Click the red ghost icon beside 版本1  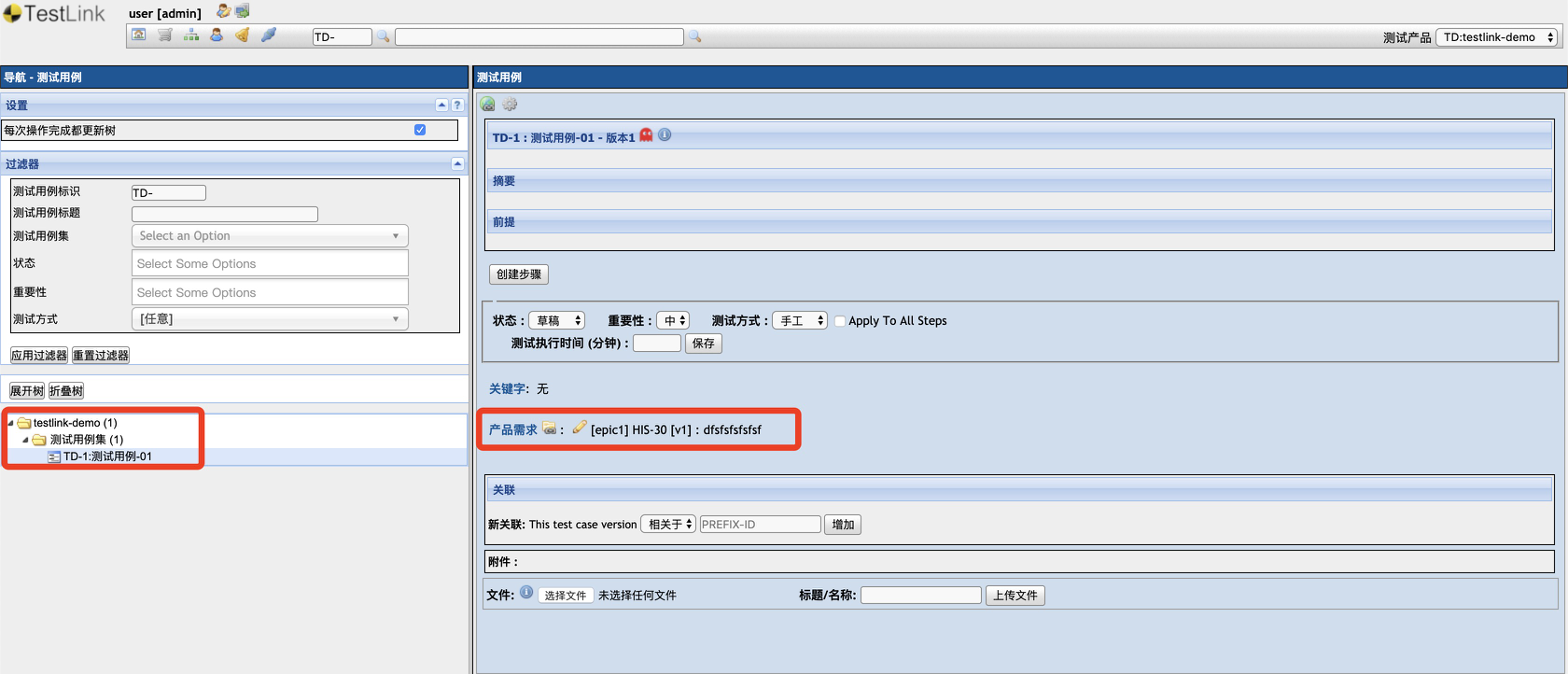646,135
